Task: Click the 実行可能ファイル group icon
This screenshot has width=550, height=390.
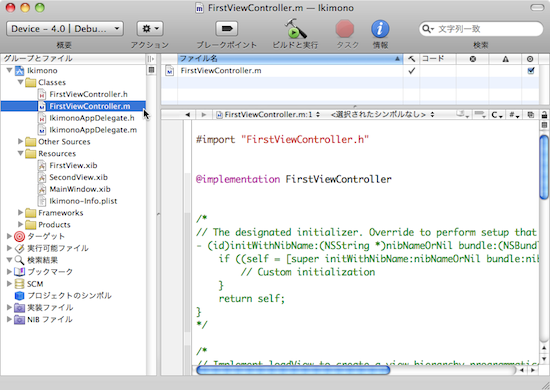Action: click(20, 249)
